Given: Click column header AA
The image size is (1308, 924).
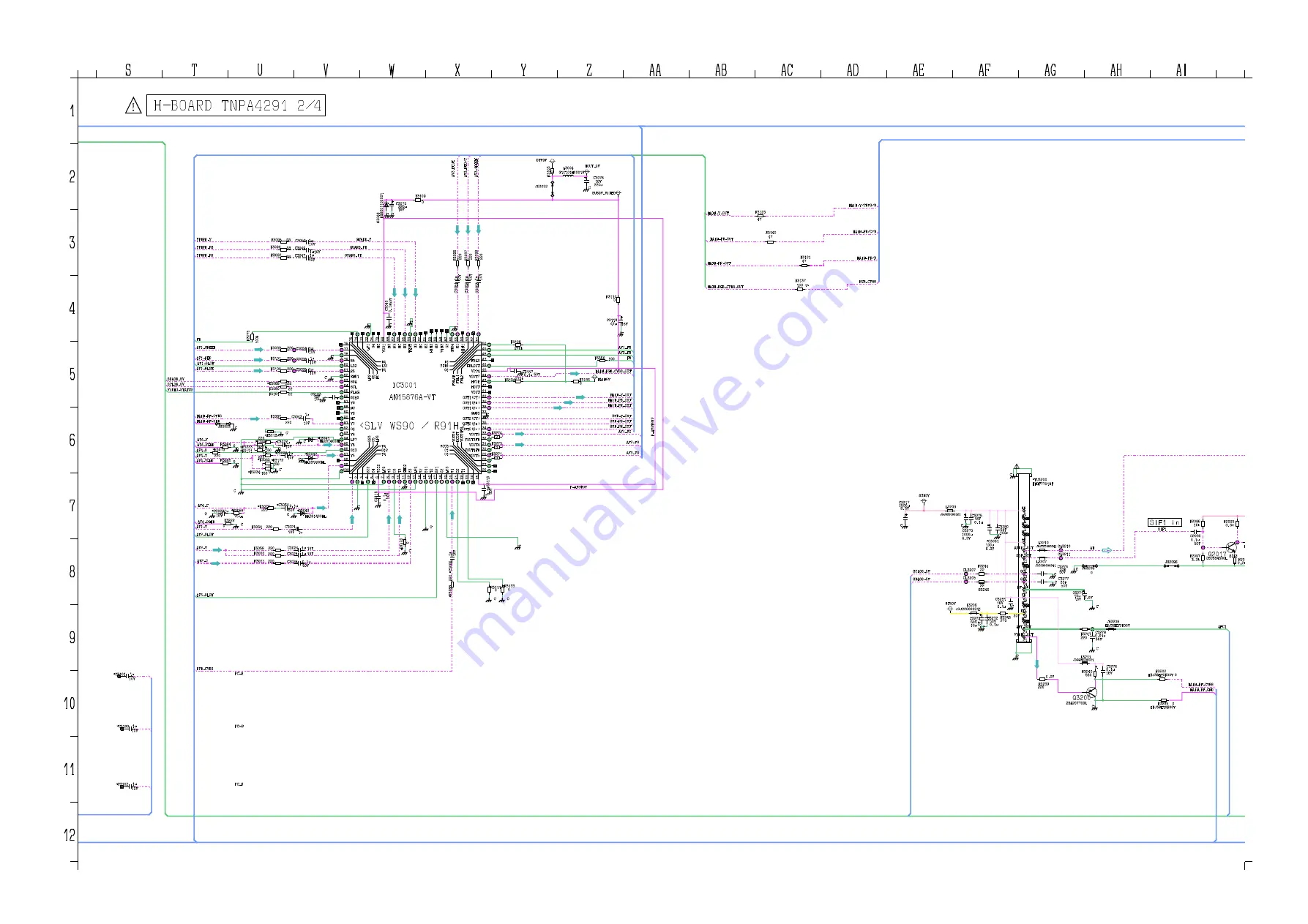Looking at the screenshot, I should [x=655, y=70].
